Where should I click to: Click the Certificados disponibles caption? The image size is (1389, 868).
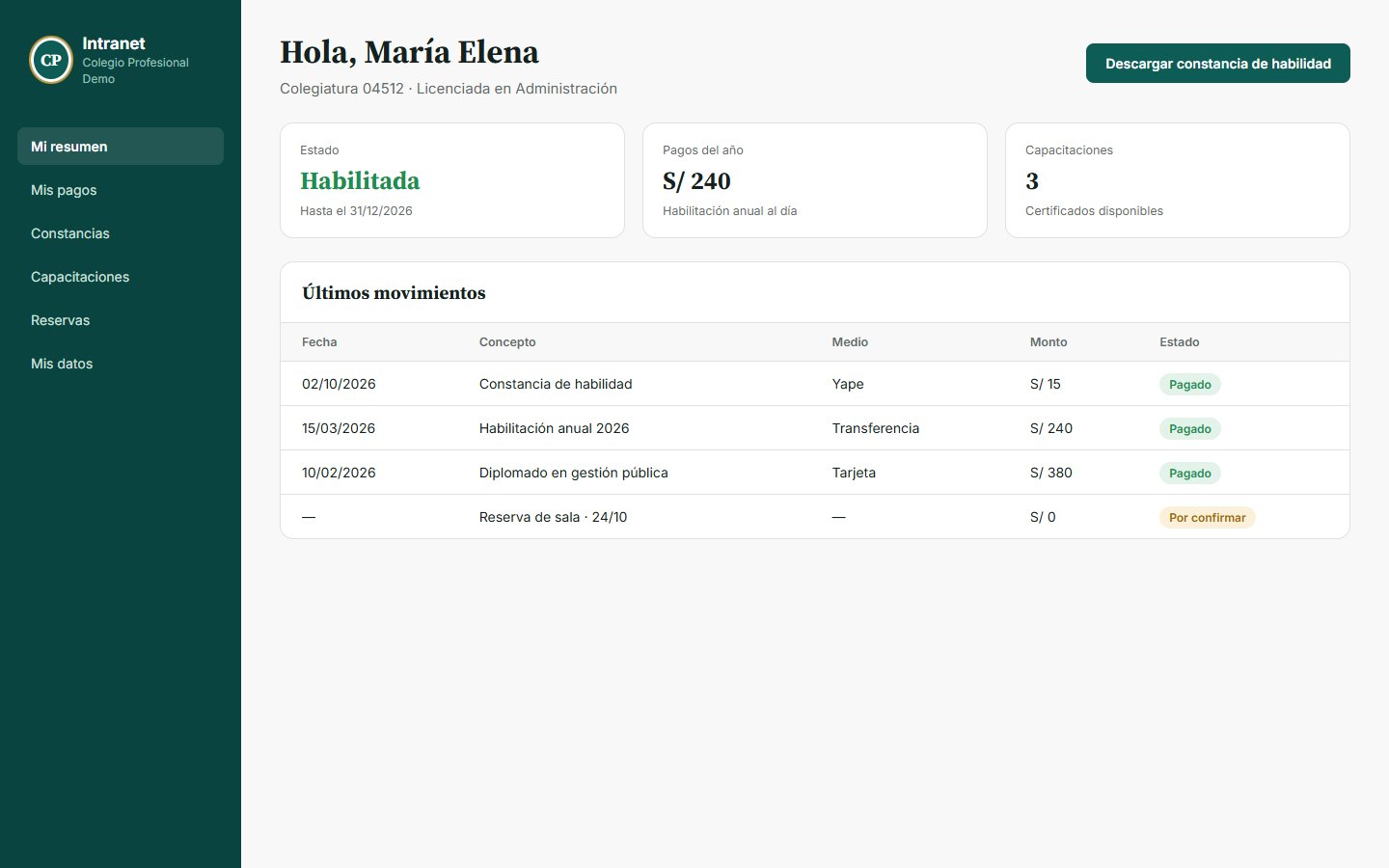click(1094, 211)
